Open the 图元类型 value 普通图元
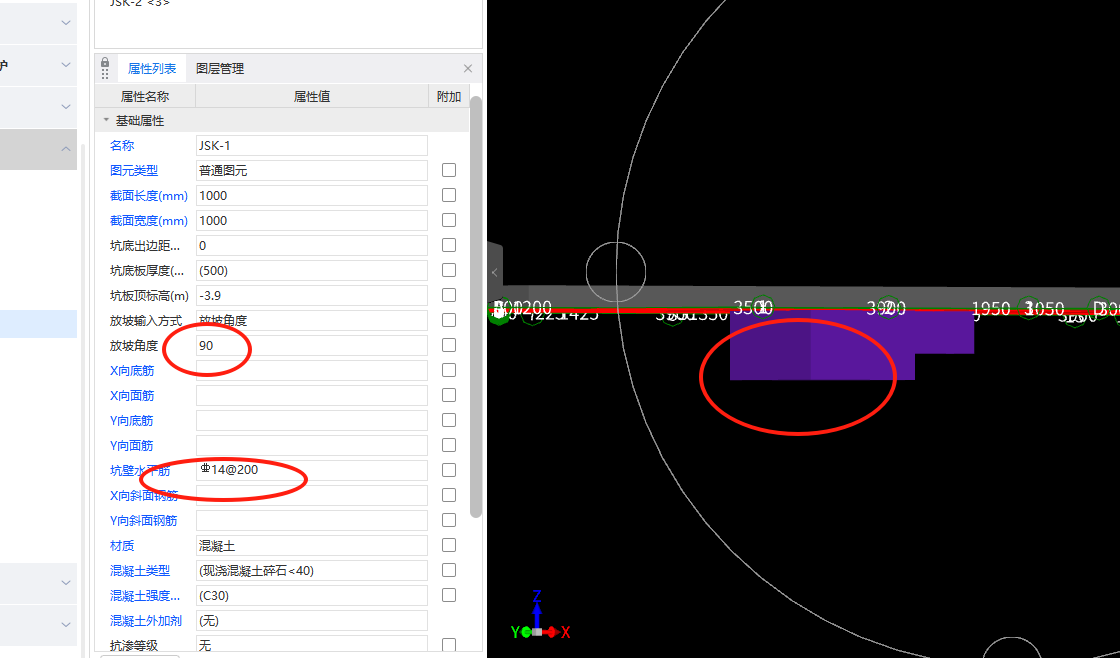The image size is (1120, 658). [x=311, y=171]
